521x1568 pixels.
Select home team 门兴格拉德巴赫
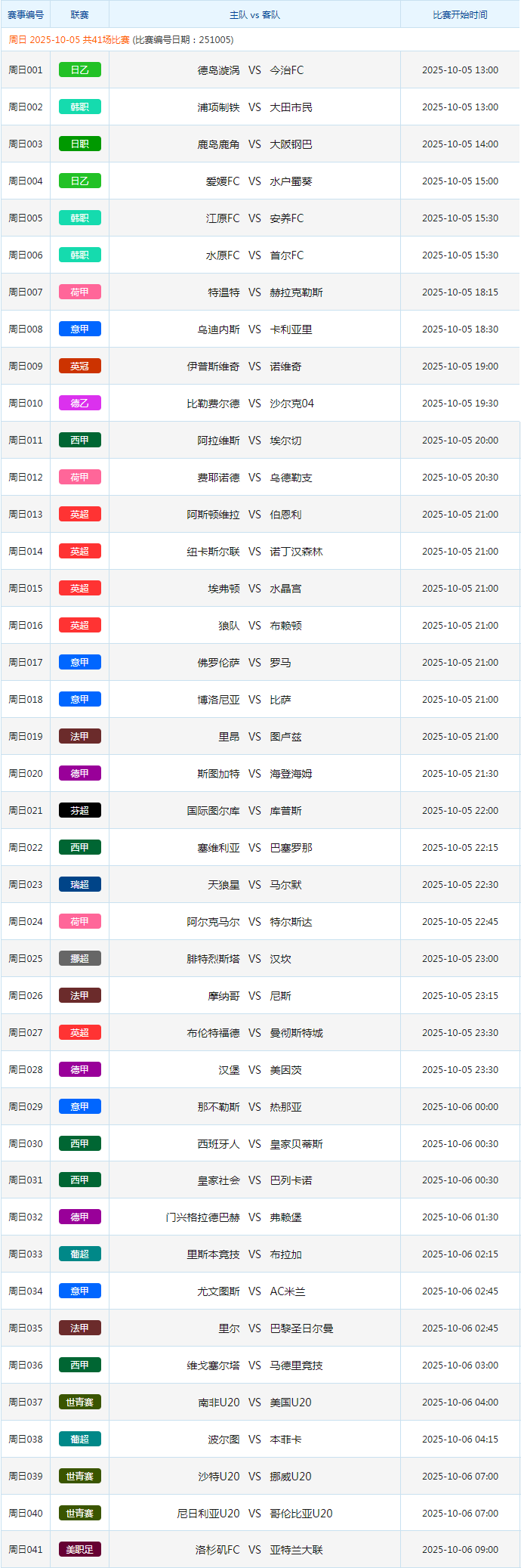(202, 1217)
